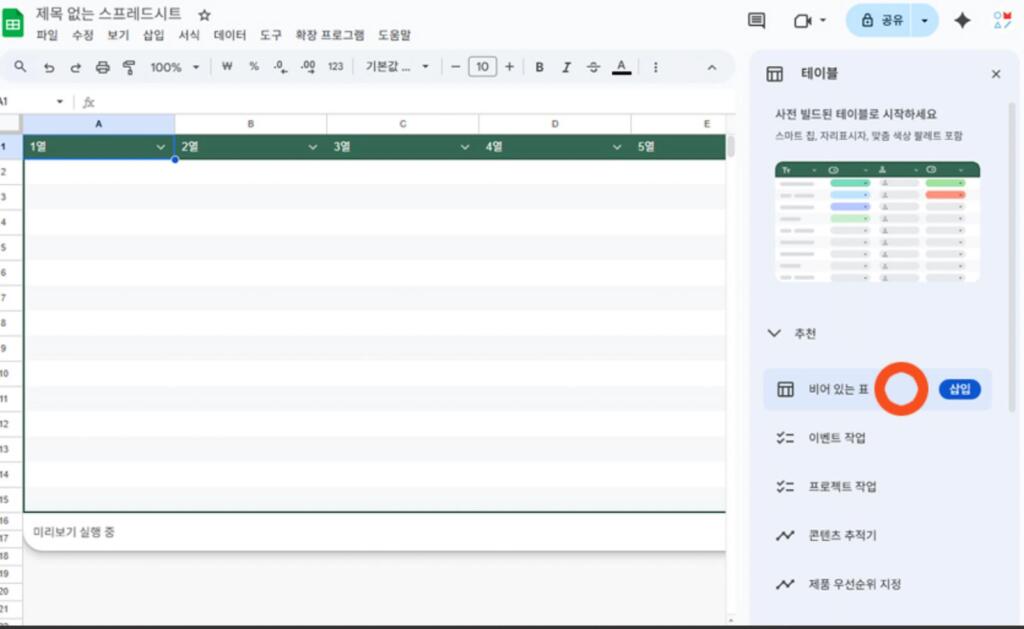Open the text color picker
The width and height of the screenshot is (1024, 629).
621,67
